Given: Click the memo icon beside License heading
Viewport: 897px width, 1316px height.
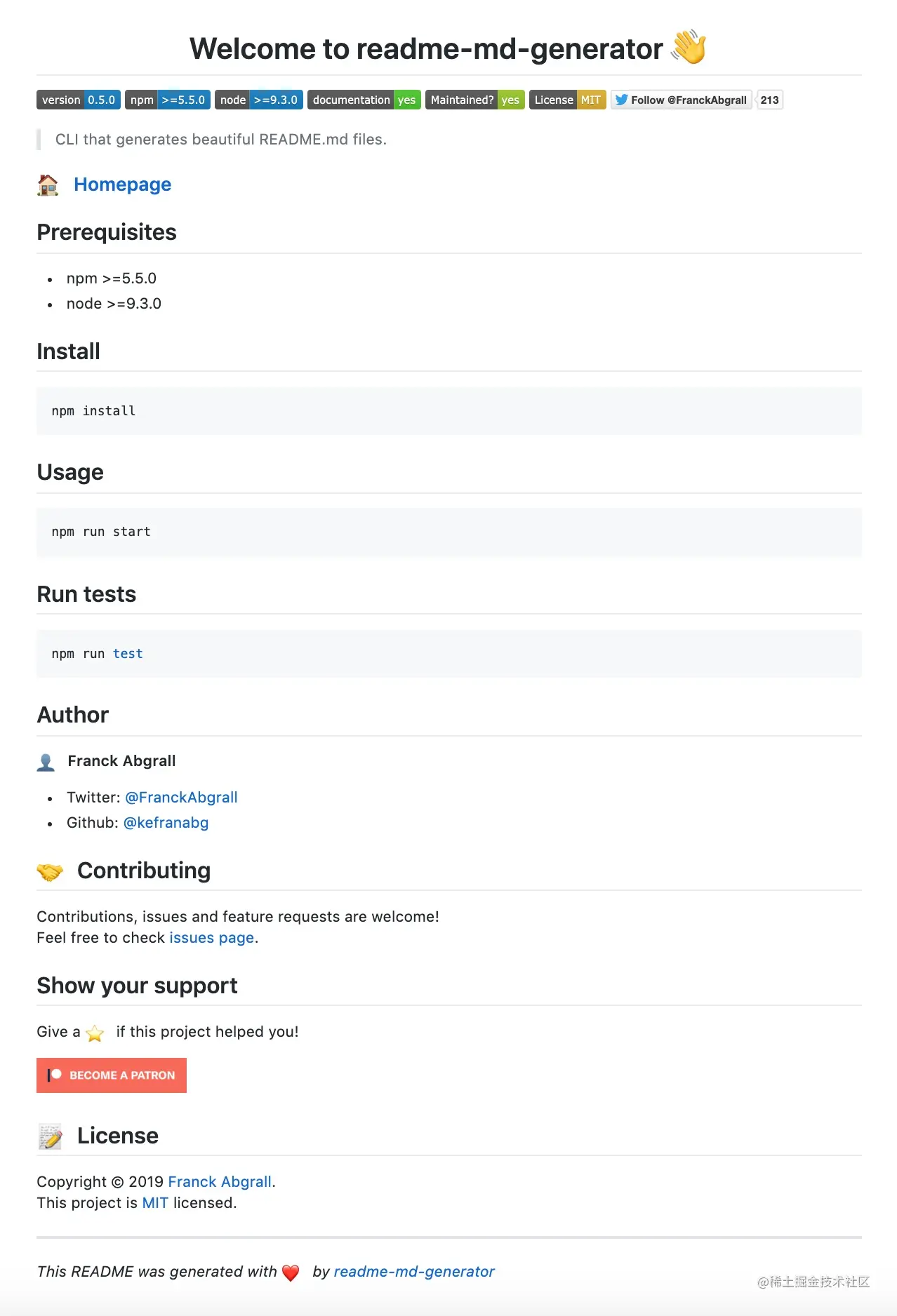Looking at the screenshot, I should tap(50, 1136).
